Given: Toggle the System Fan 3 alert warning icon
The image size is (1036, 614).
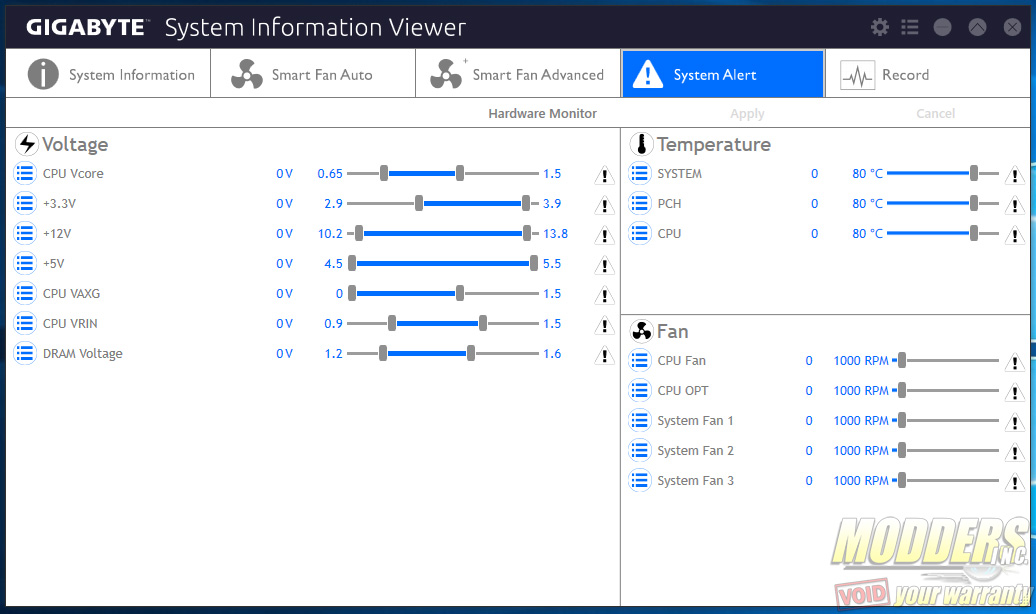Looking at the screenshot, I should (1014, 482).
